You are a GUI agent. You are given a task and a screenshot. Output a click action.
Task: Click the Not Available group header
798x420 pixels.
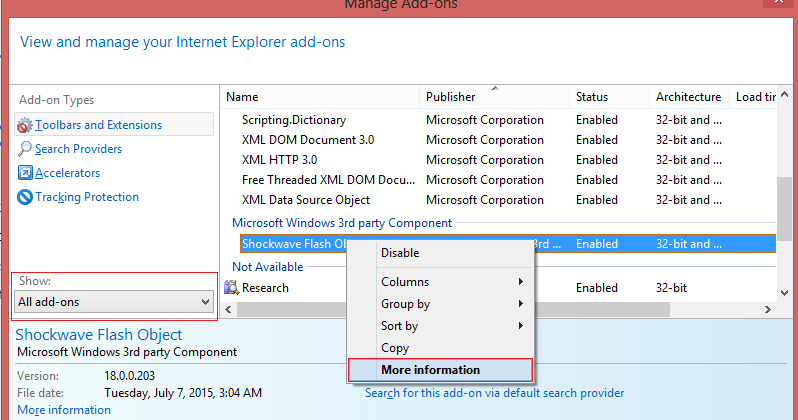pos(267,267)
